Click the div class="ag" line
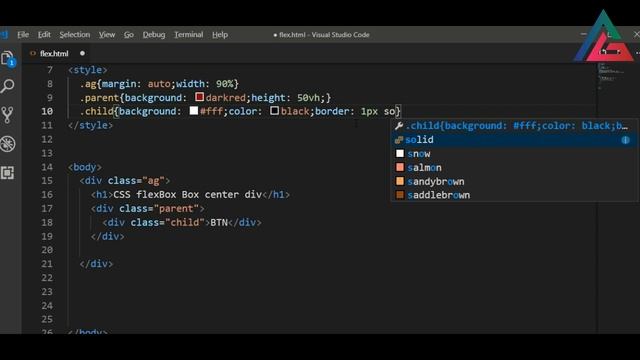This screenshot has height=360, width=640. click(125, 181)
